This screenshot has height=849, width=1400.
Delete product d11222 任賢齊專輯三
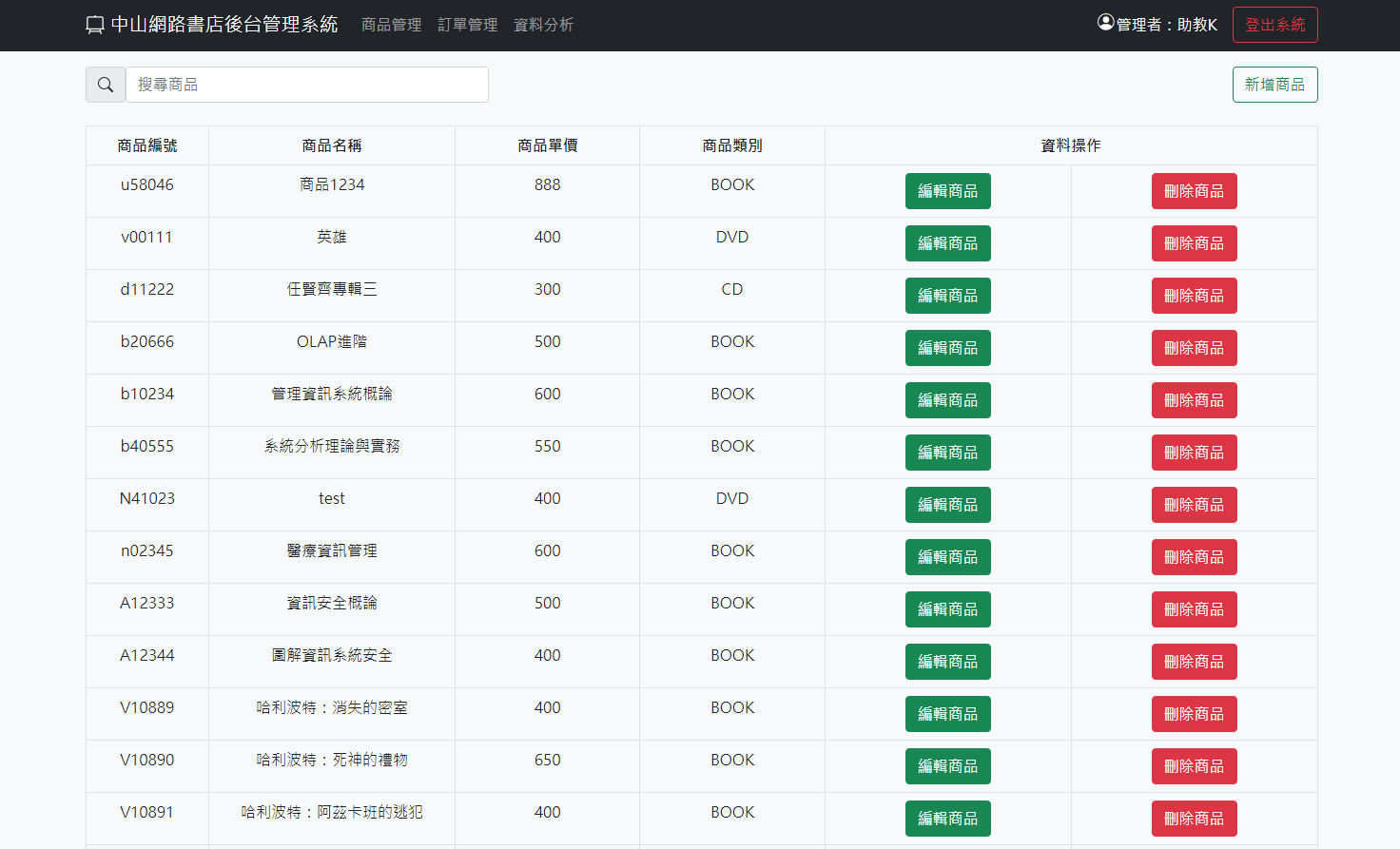click(x=1194, y=296)
